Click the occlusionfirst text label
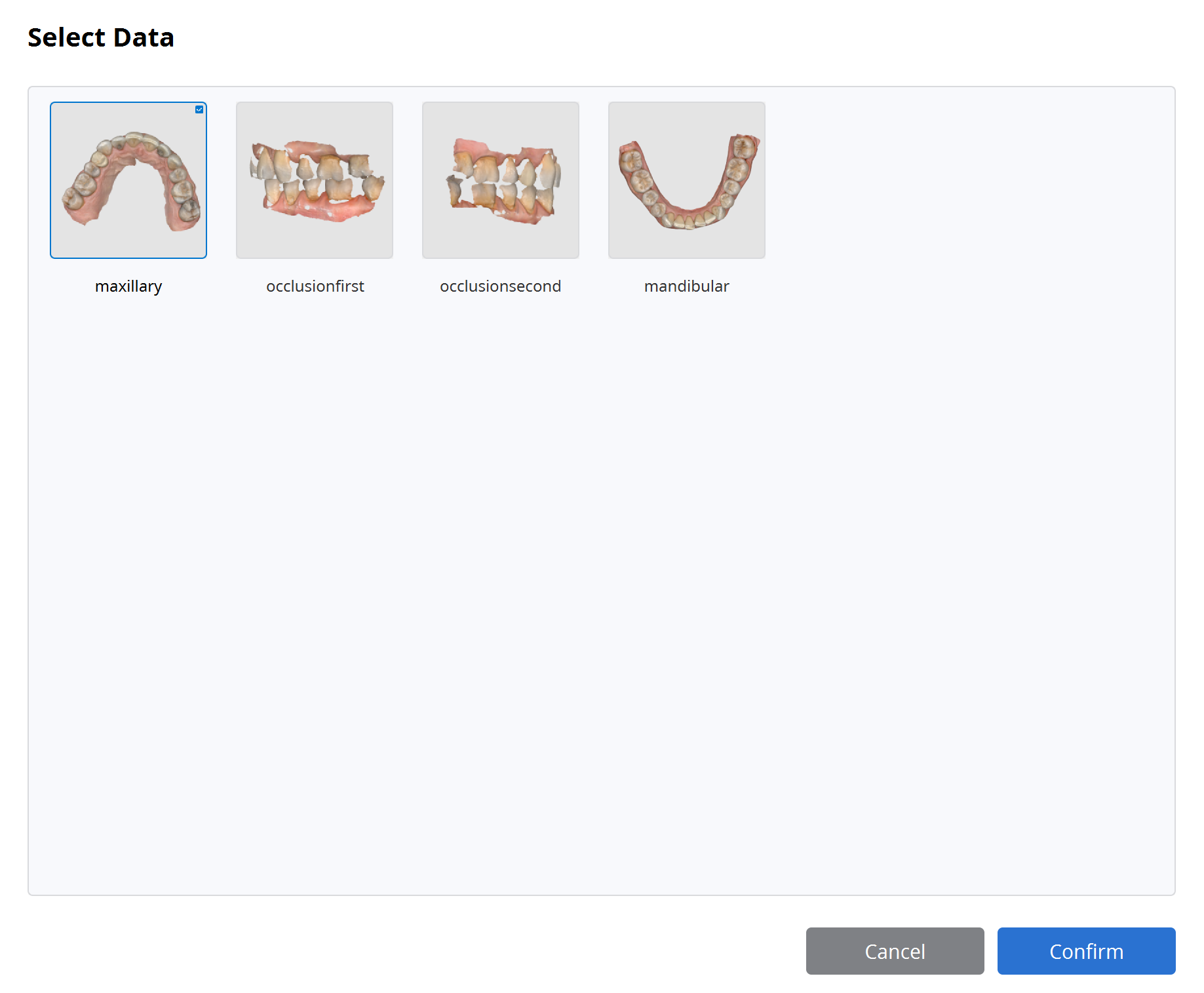1204x993 pixels. click(x=315, y=286)
